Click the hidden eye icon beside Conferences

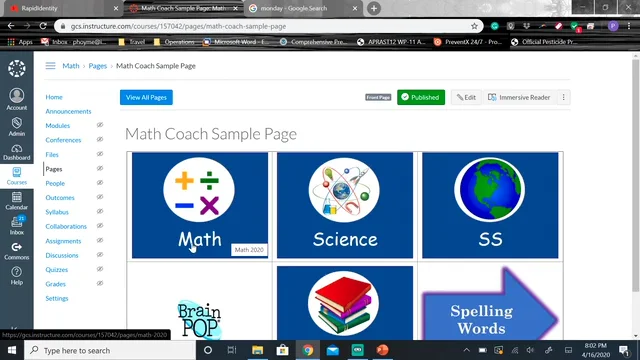point(100,139)
